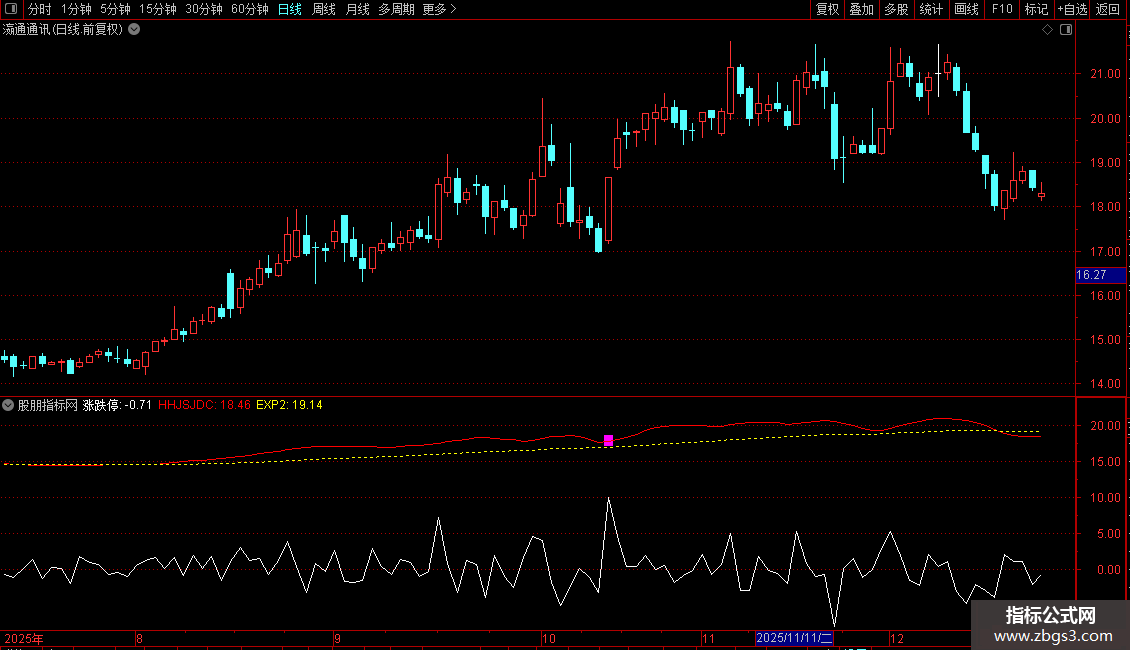Screen dimensions: 1130x650
Task: Switch to 分时 intraday view
Action: pyautogui.click(x=40, y=9)
